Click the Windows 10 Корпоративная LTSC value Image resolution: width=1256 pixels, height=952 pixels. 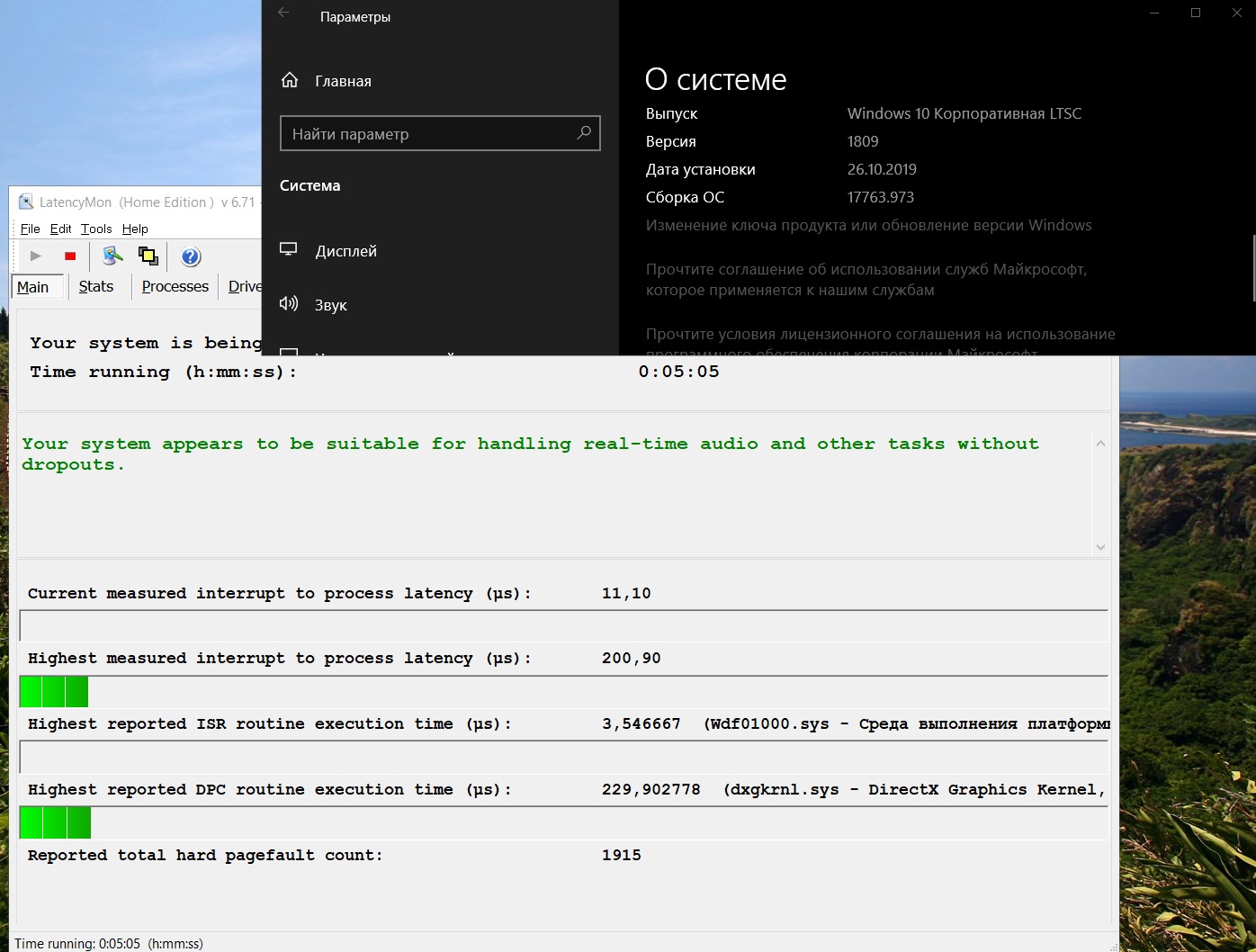pos(964,113)
